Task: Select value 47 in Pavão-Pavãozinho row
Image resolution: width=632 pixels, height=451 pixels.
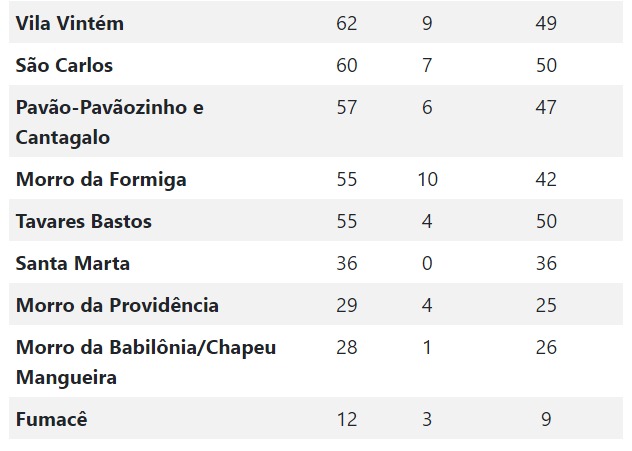Action: tap(546, 107)
